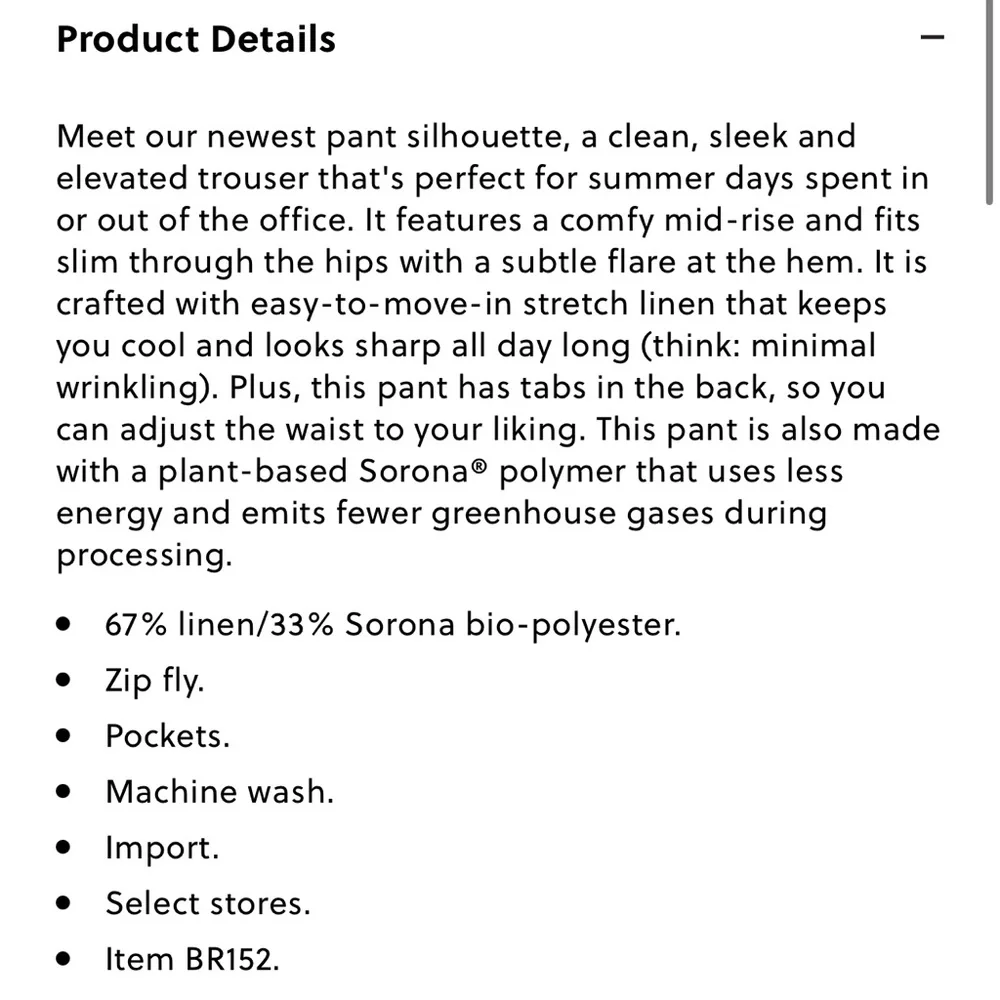Select the Pockets list item
This screenshot has width=1000, height=1000.
tap(167, 736)
